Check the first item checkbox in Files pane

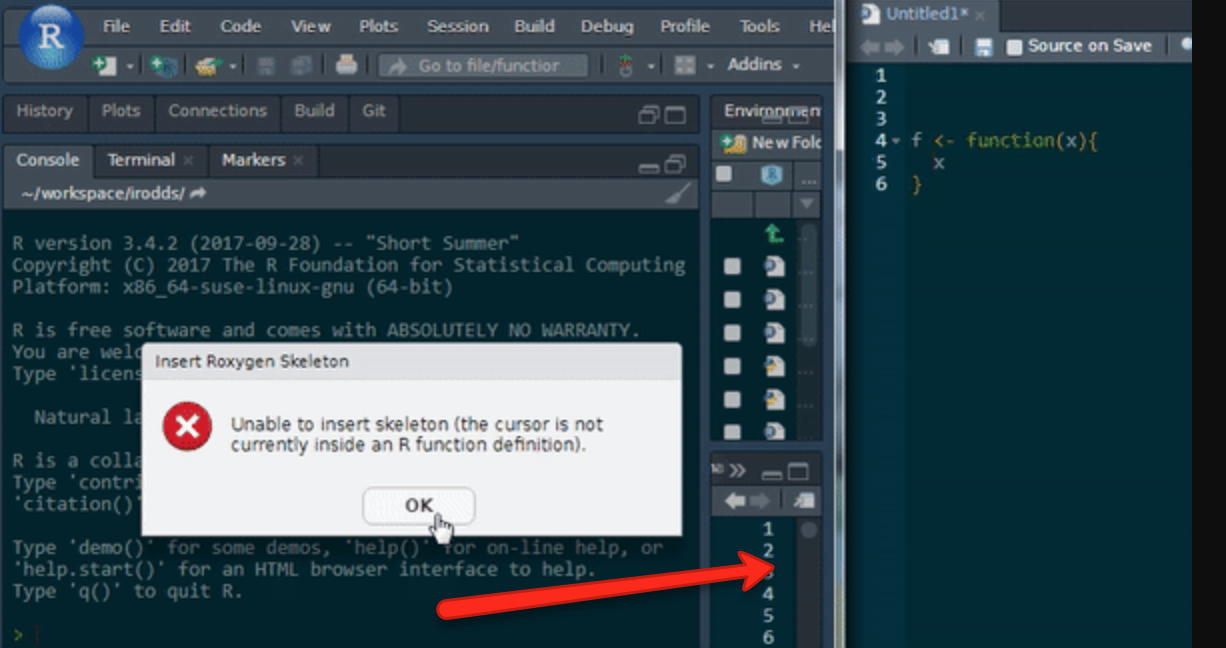coord(731,265)
